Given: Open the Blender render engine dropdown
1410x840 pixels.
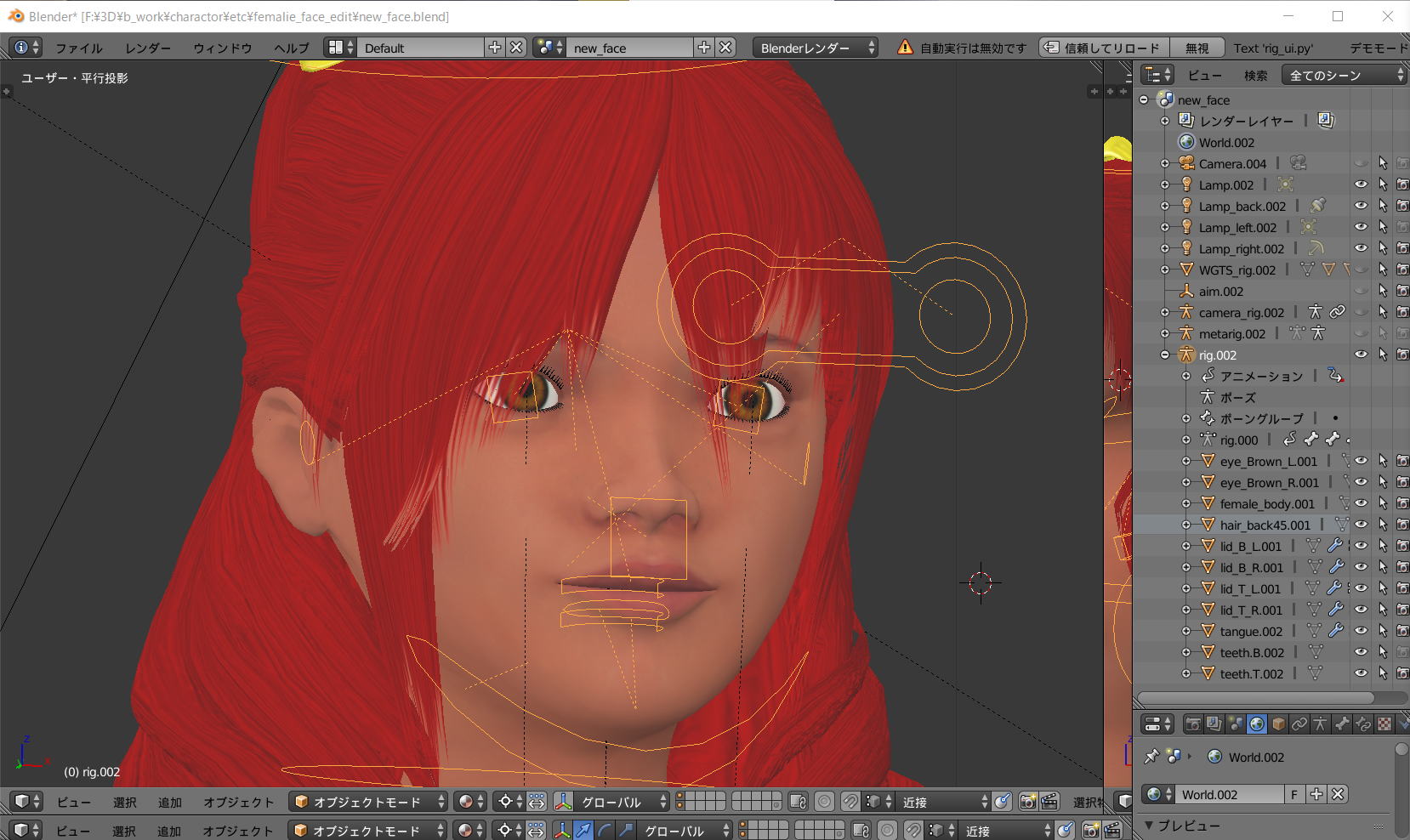Looking at the screenshot, I should 816,48.
